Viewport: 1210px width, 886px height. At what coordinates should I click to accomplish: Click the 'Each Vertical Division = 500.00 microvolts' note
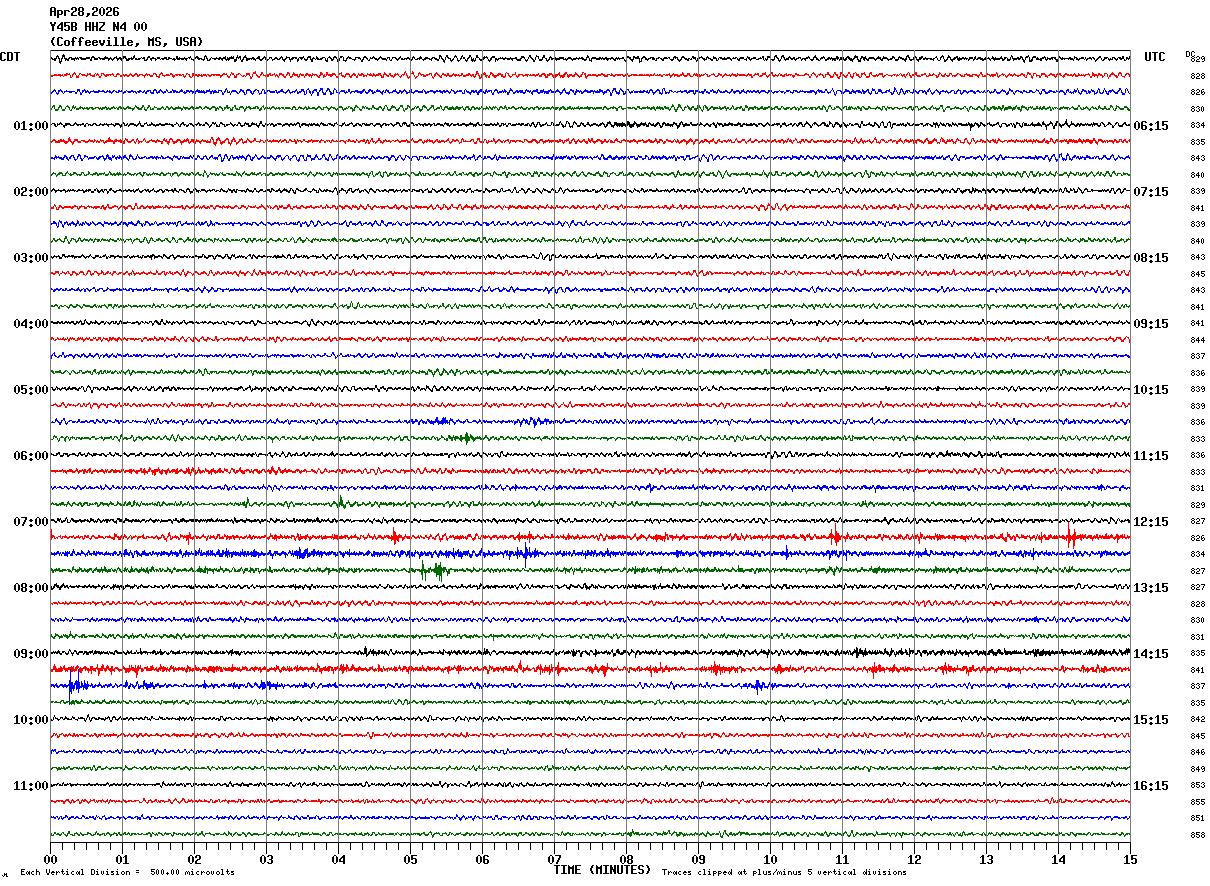127,873
